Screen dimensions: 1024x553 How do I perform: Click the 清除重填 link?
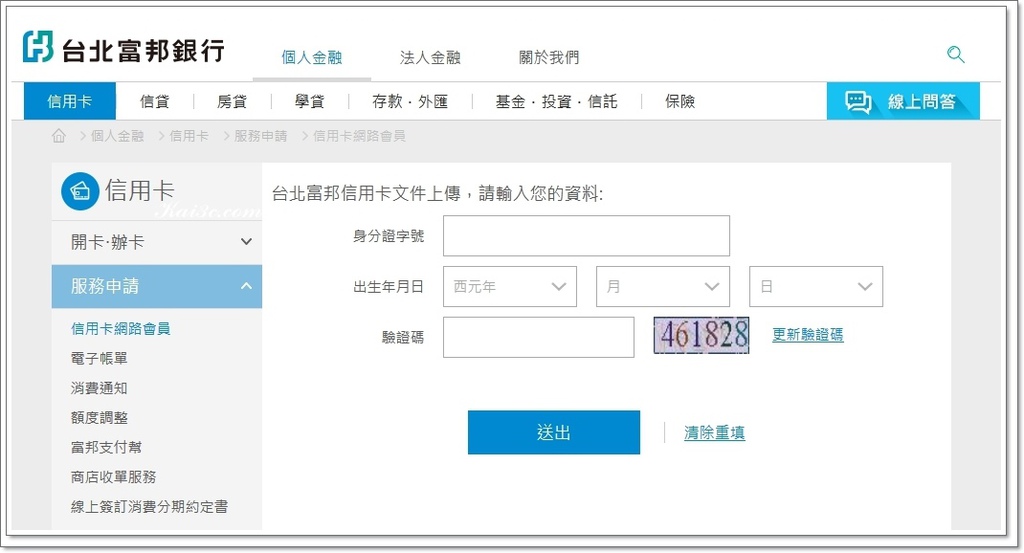pyautogui.click(x=714, y=432)
